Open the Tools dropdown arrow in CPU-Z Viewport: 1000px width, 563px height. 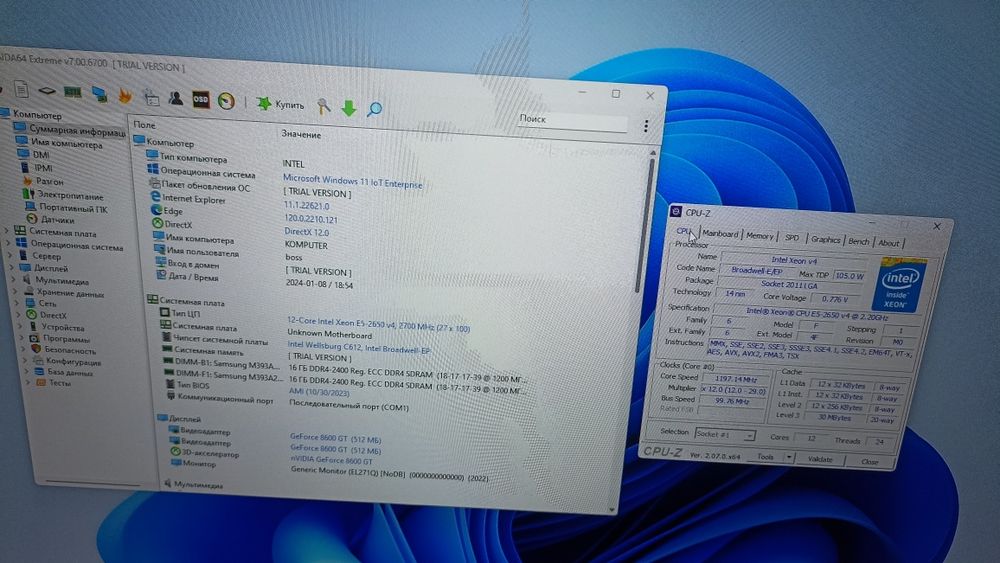(789, 457)
